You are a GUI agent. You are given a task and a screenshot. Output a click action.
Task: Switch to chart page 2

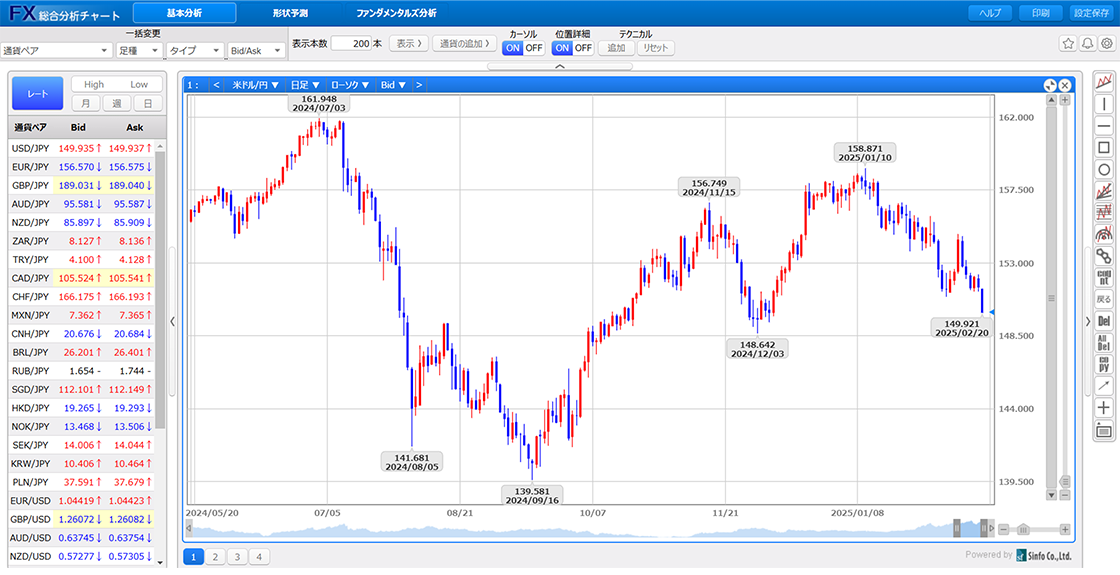coord(216,557)
